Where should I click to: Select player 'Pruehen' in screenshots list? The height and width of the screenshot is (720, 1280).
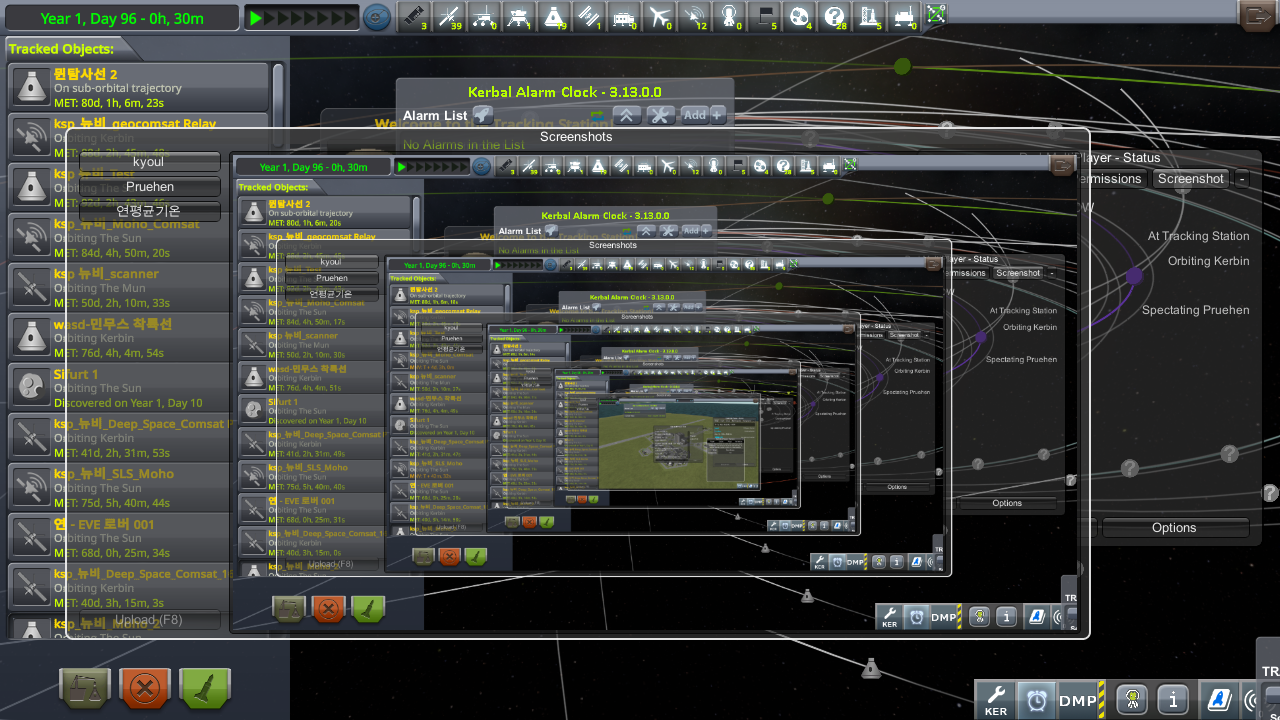click(x=150, y=187)
